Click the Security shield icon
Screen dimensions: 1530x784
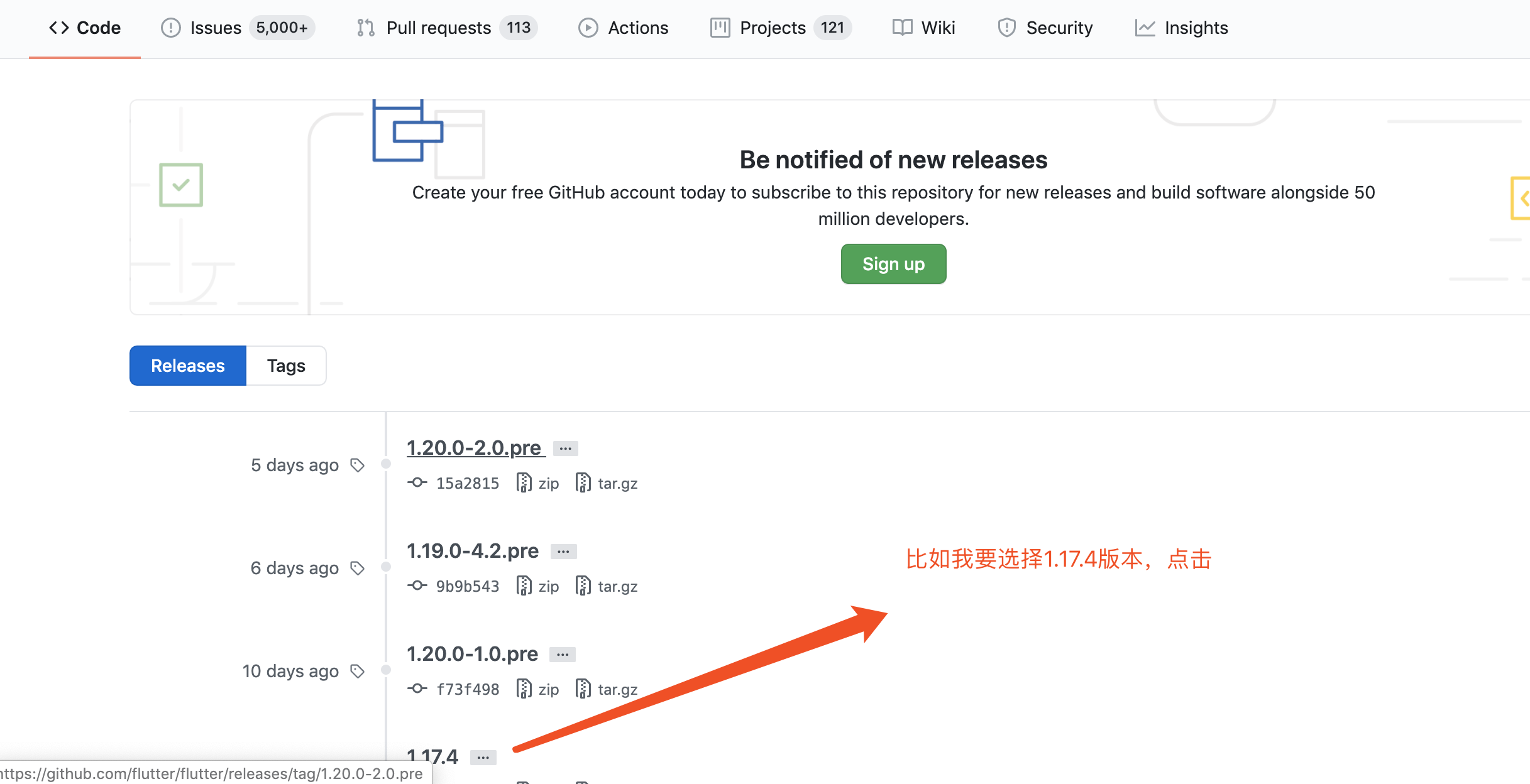click(x=1006, y=28)
